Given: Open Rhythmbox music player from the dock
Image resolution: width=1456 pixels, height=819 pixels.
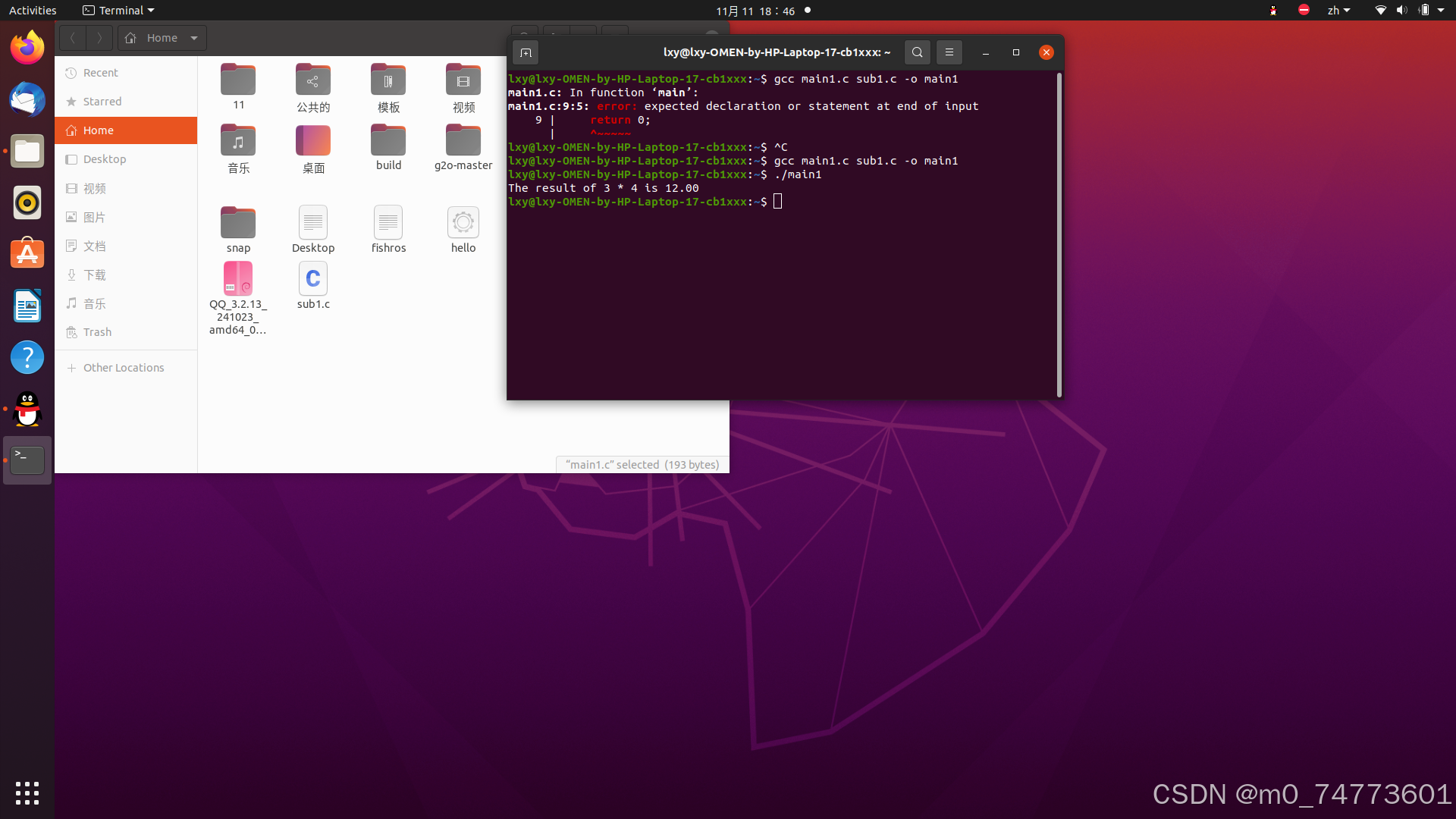Looking at the screenshot, I should tap(27, 202).
